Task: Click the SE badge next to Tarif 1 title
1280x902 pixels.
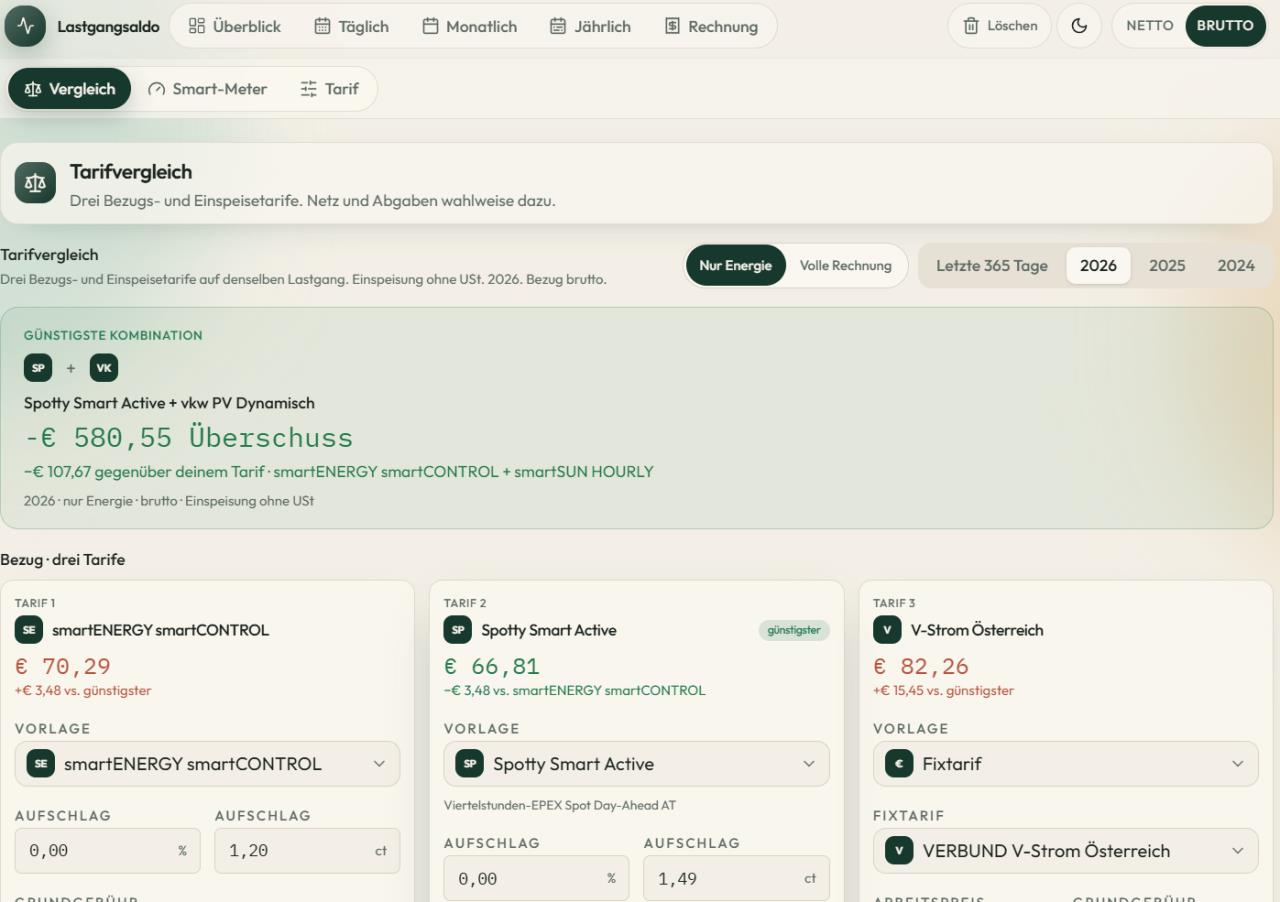Action: [x=28, y=630]
